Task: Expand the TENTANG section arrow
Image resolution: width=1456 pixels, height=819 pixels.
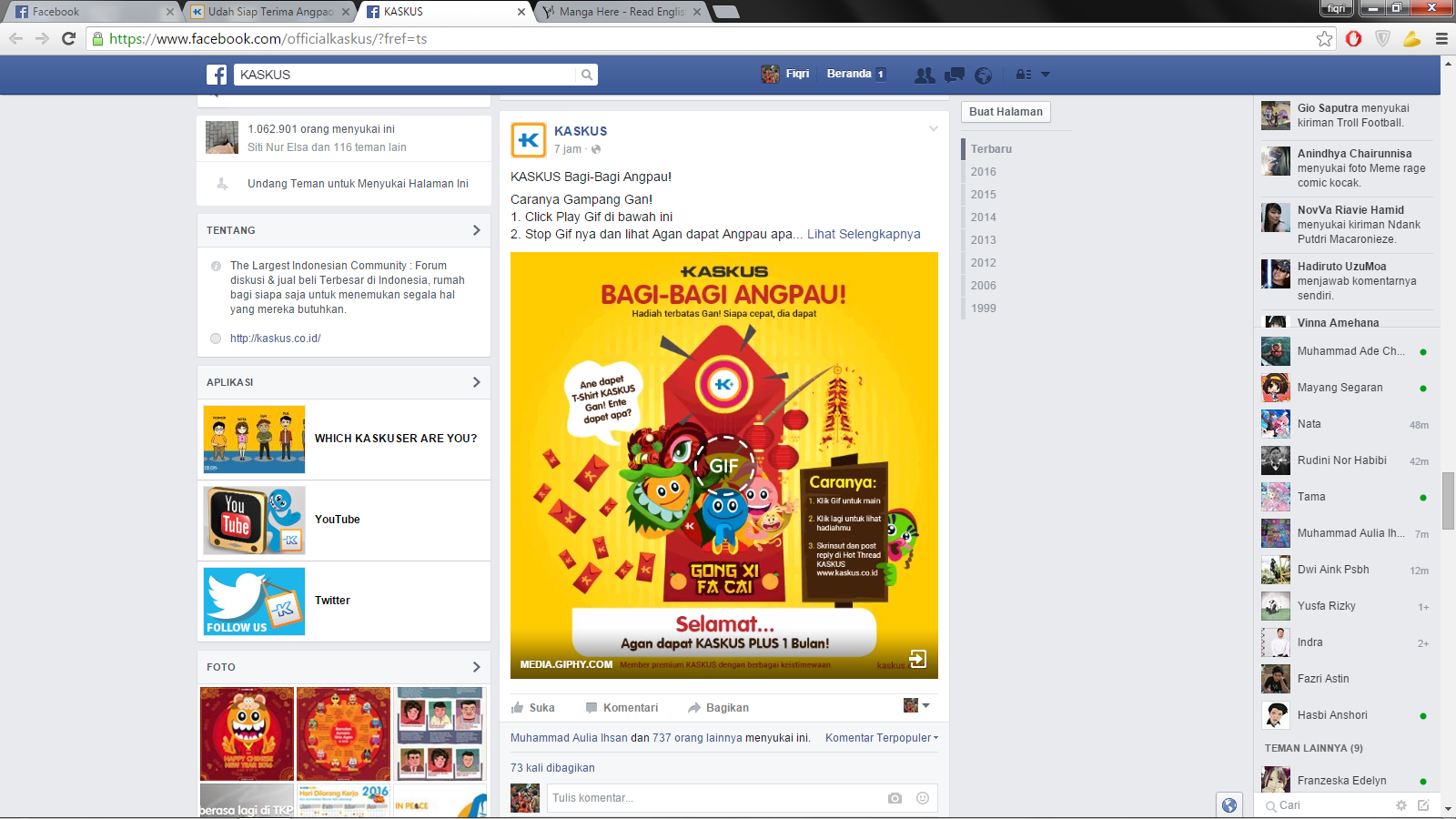Action: tap(476, 230)
